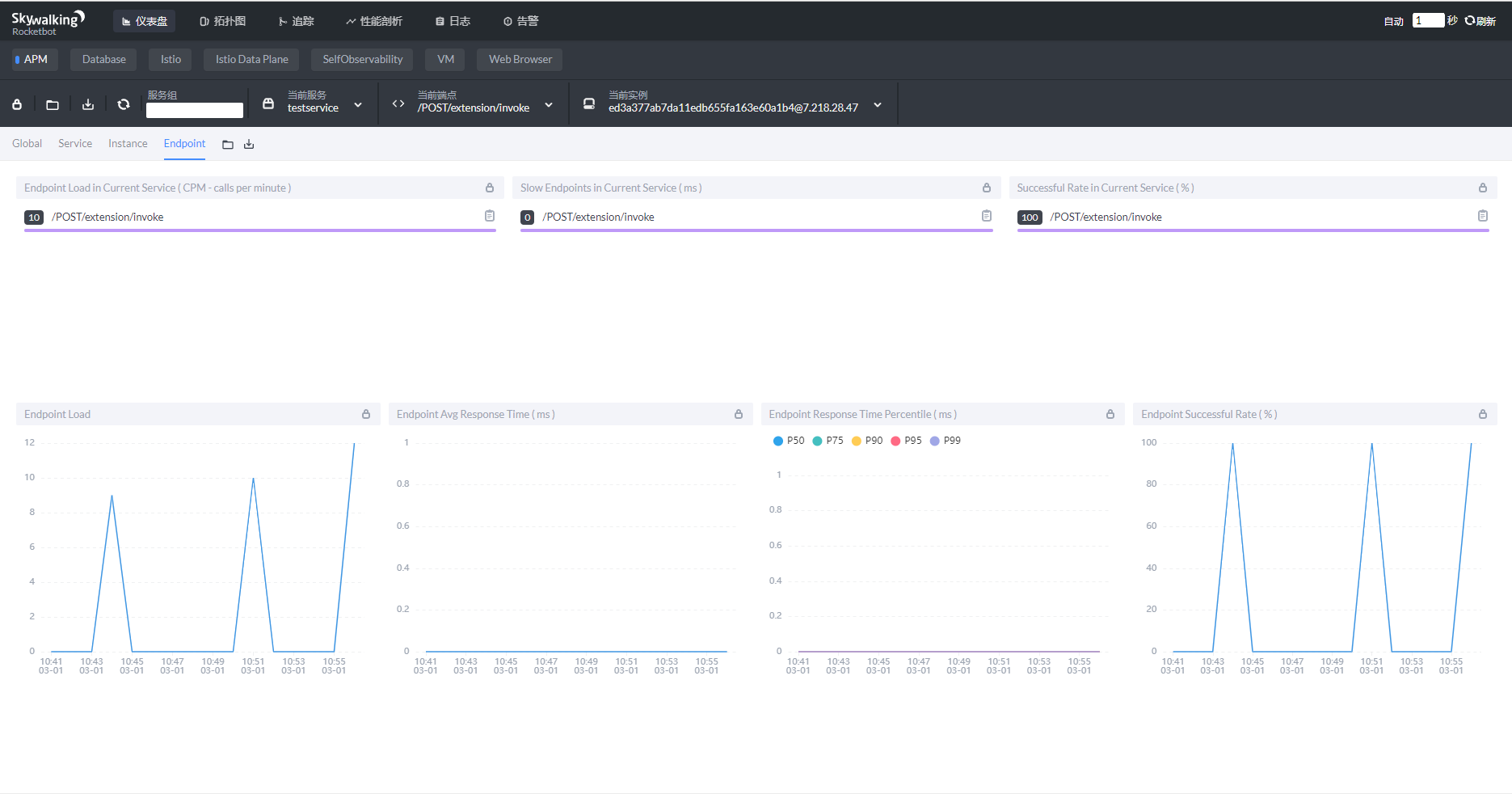
Task: Click the download export icon in toolbar
Action: (x=88, y=104)
